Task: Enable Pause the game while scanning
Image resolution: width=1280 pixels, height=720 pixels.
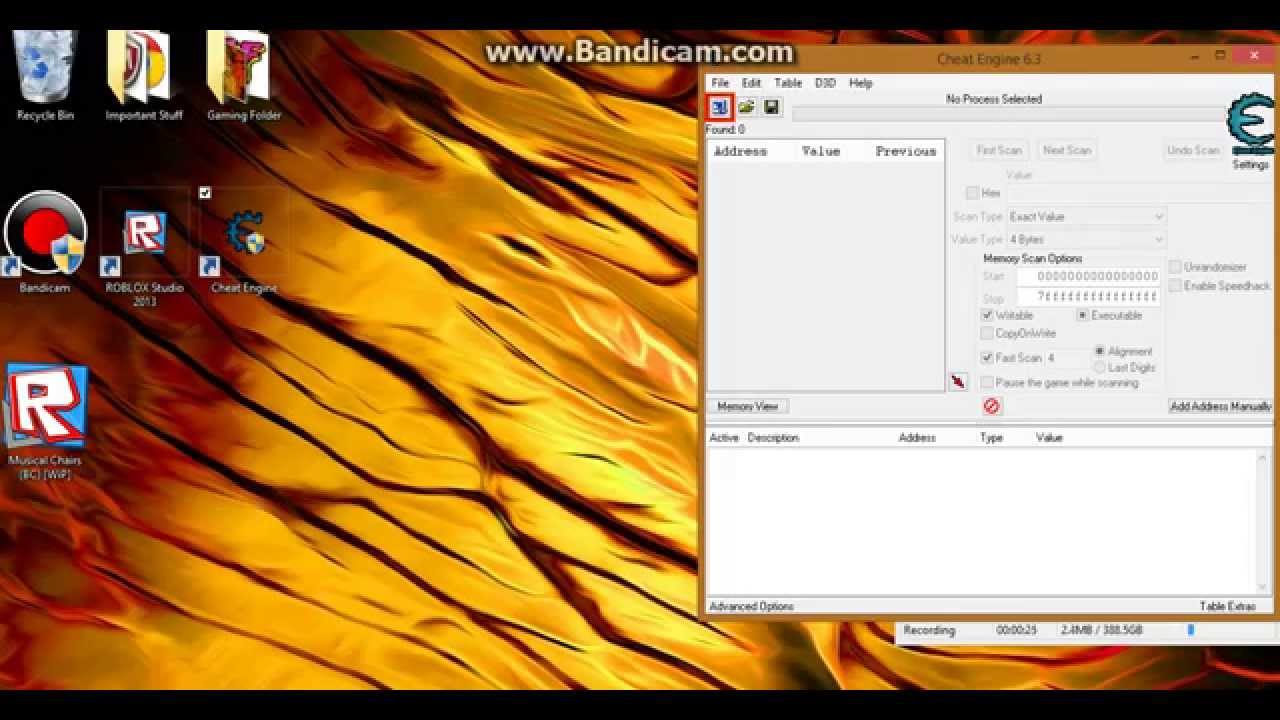Action: click(x=987, y=383)
